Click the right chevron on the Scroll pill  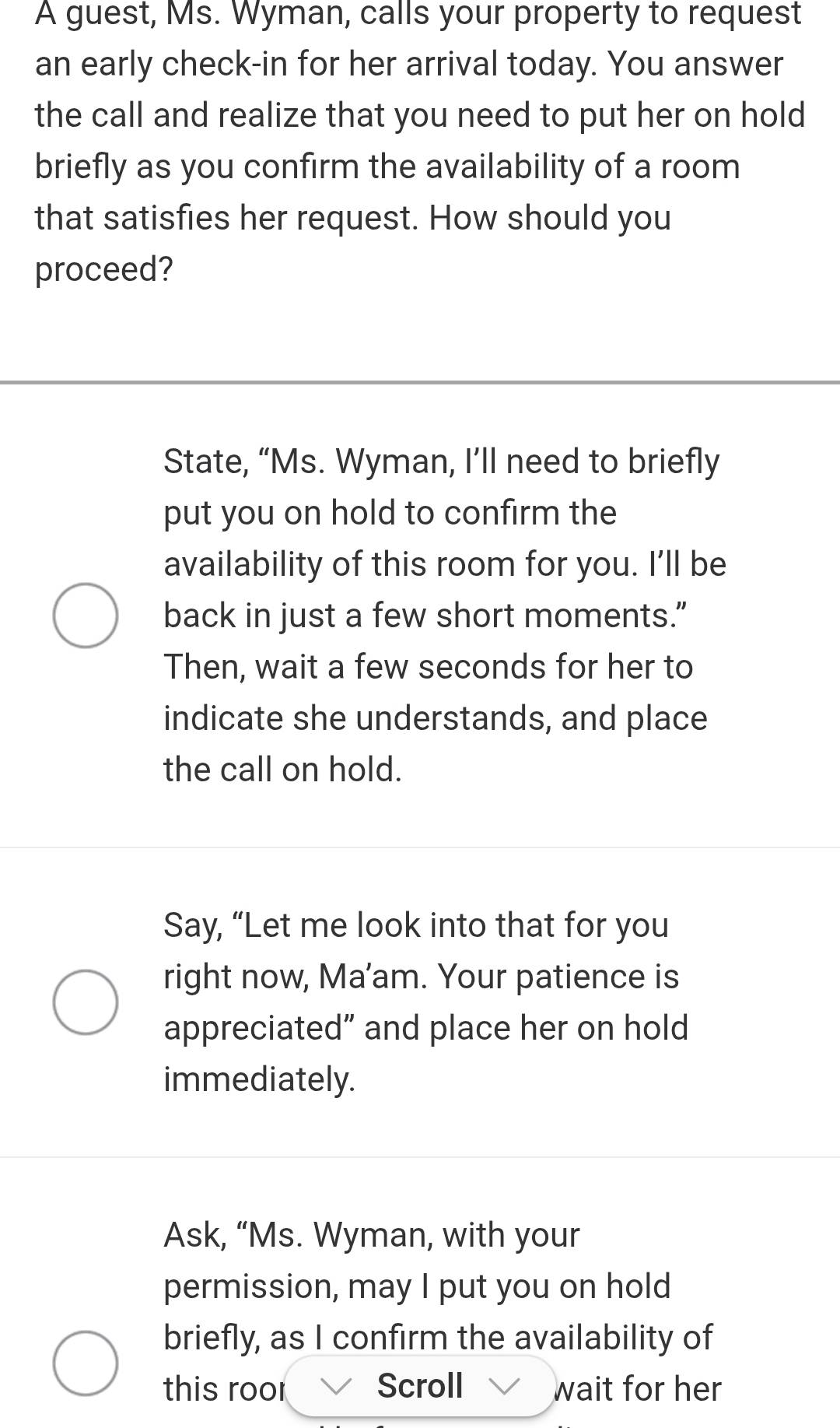pyautogui.click(x=504, y=1385)
